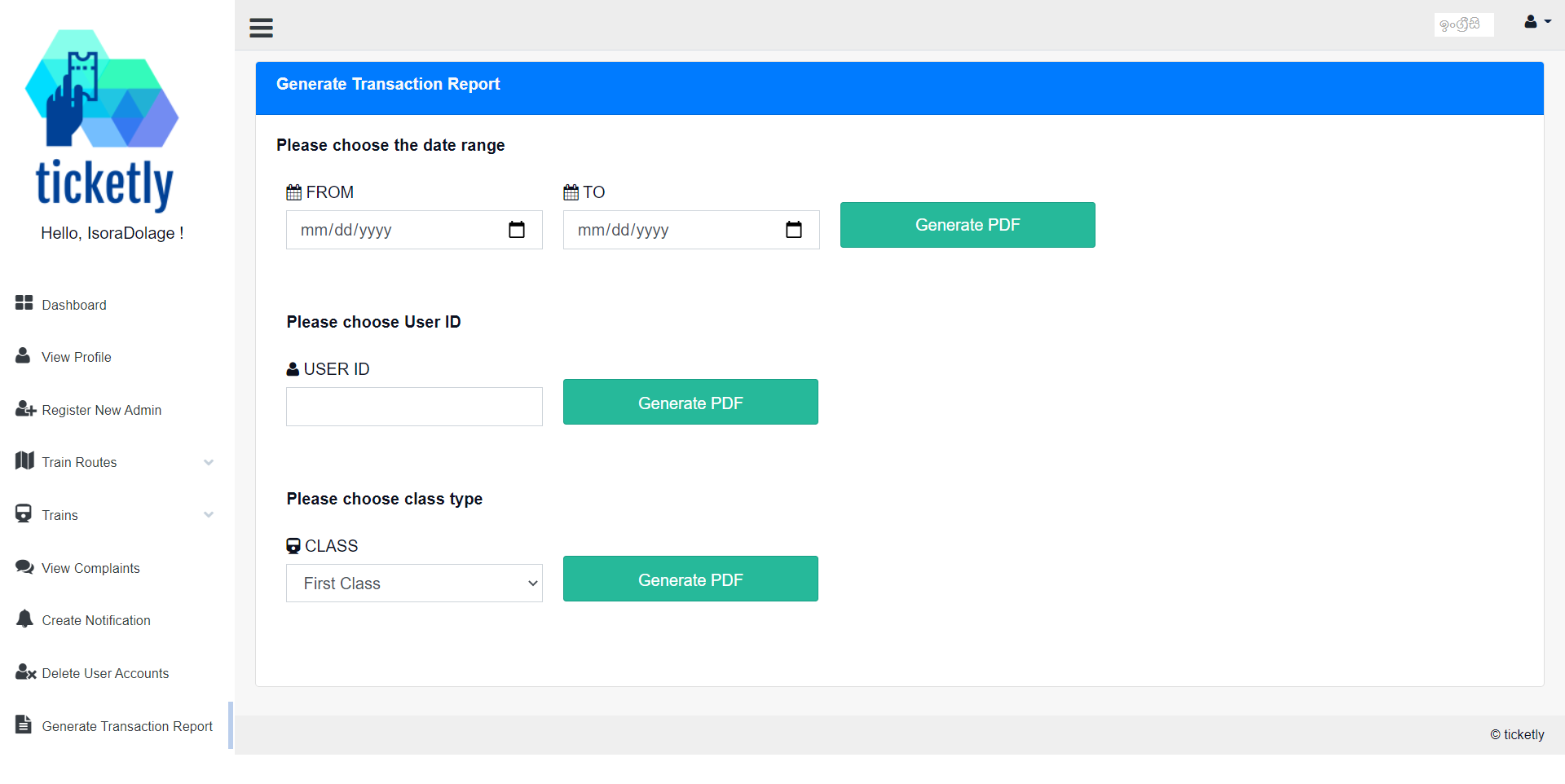Open Delete User Accounts page
The height and width of the screenshot is (784, 1565).
coord(105,673)
